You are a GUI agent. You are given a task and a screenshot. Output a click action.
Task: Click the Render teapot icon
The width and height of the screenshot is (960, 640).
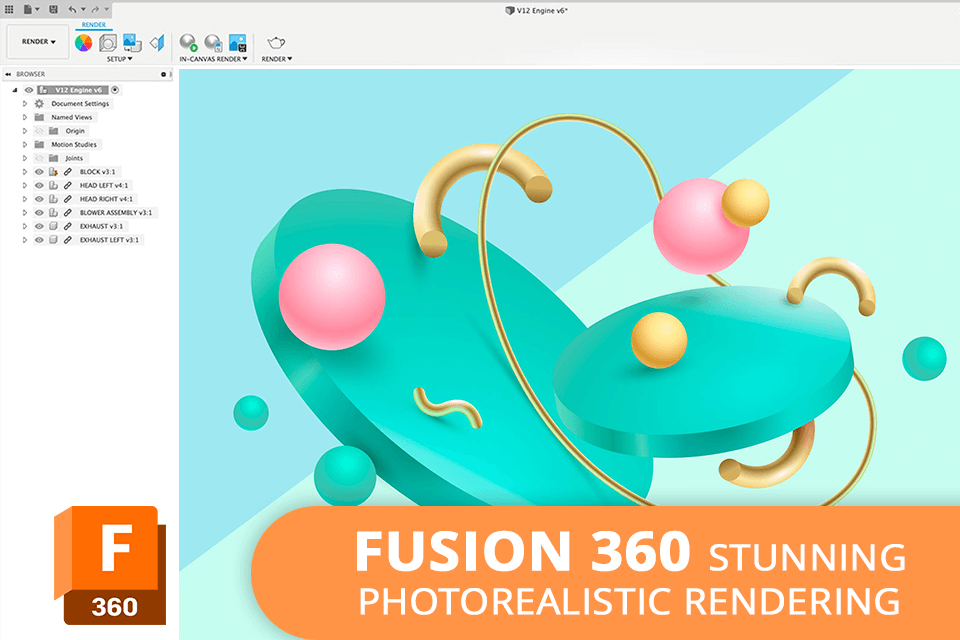click(276, 42)
